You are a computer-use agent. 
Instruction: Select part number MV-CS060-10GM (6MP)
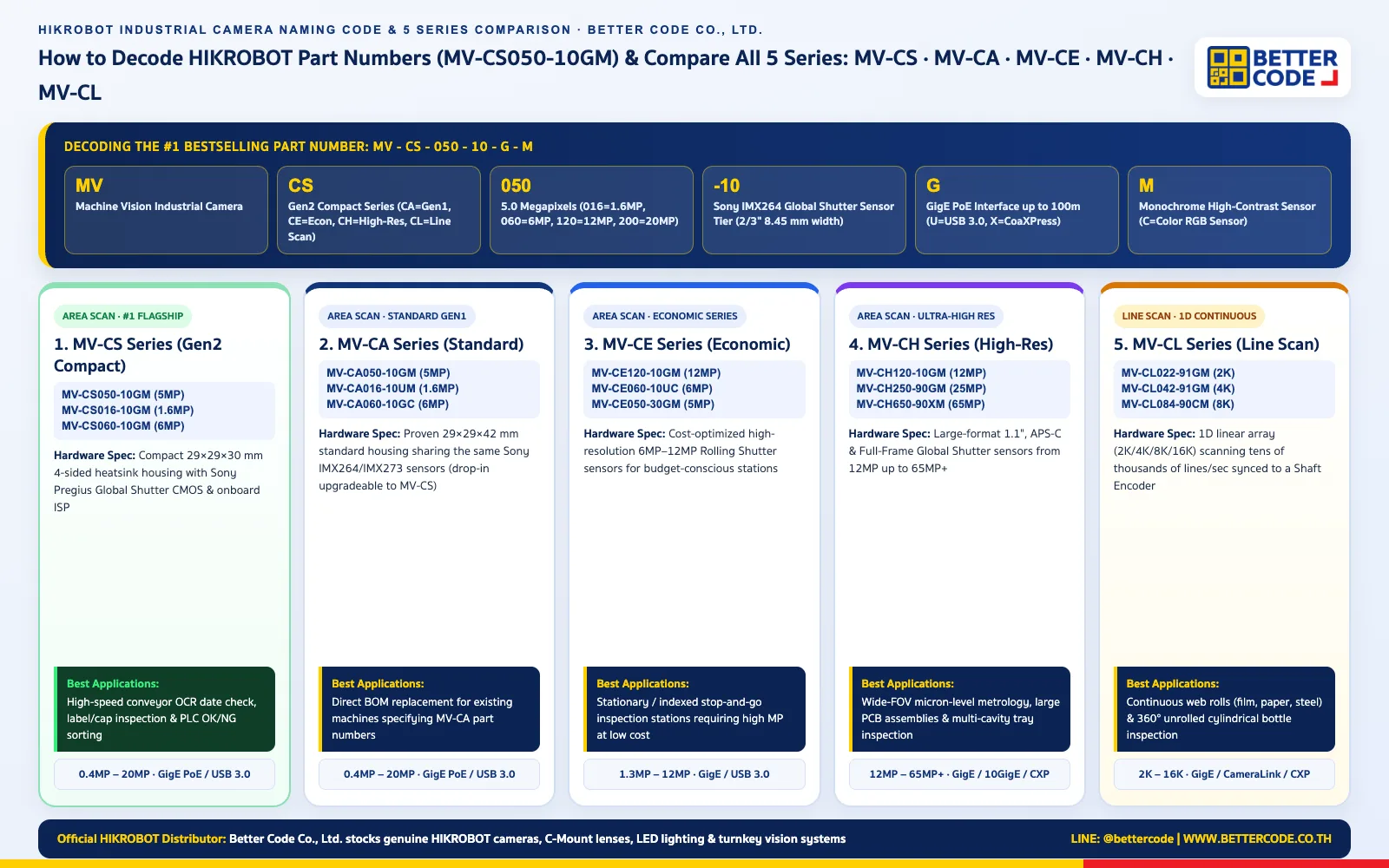click(x=123, y=425)
